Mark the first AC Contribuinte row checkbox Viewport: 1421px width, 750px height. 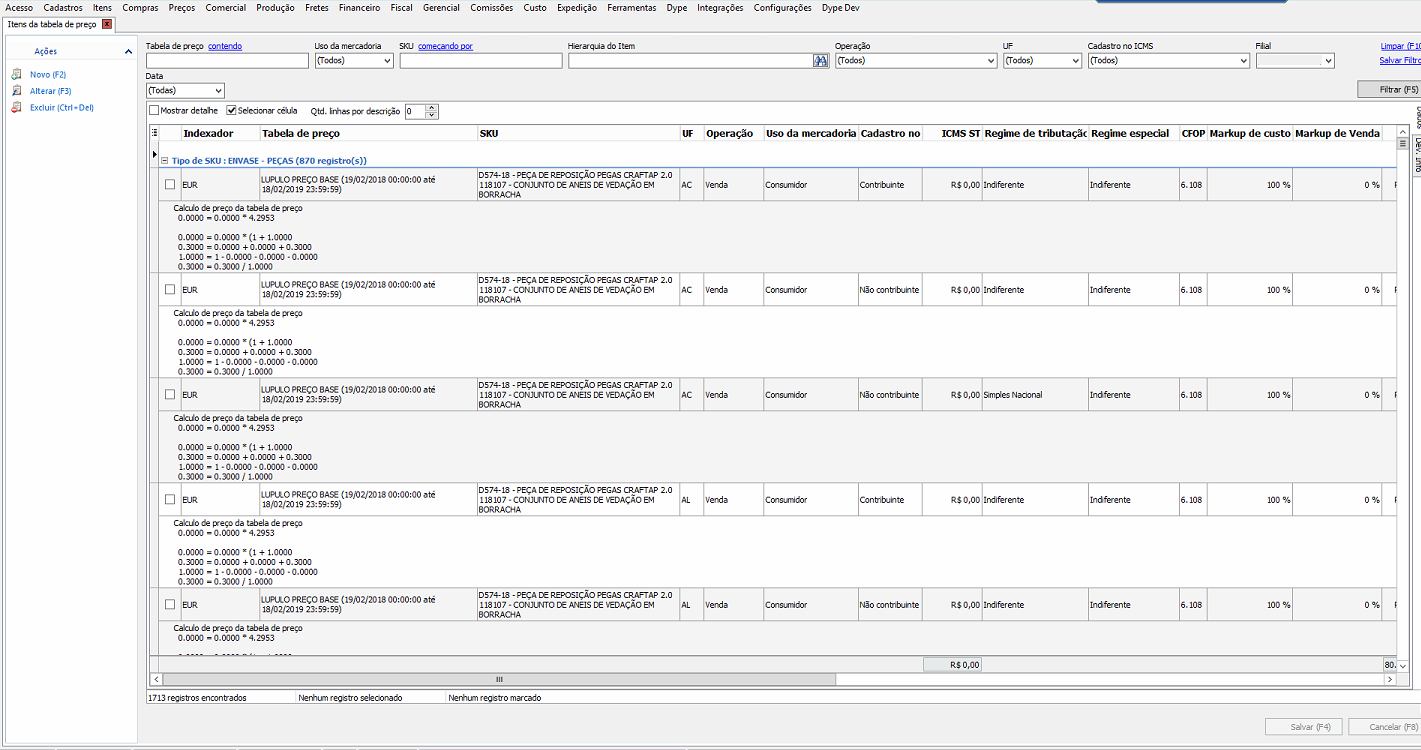pyautogui.click(x=170, y=184)
